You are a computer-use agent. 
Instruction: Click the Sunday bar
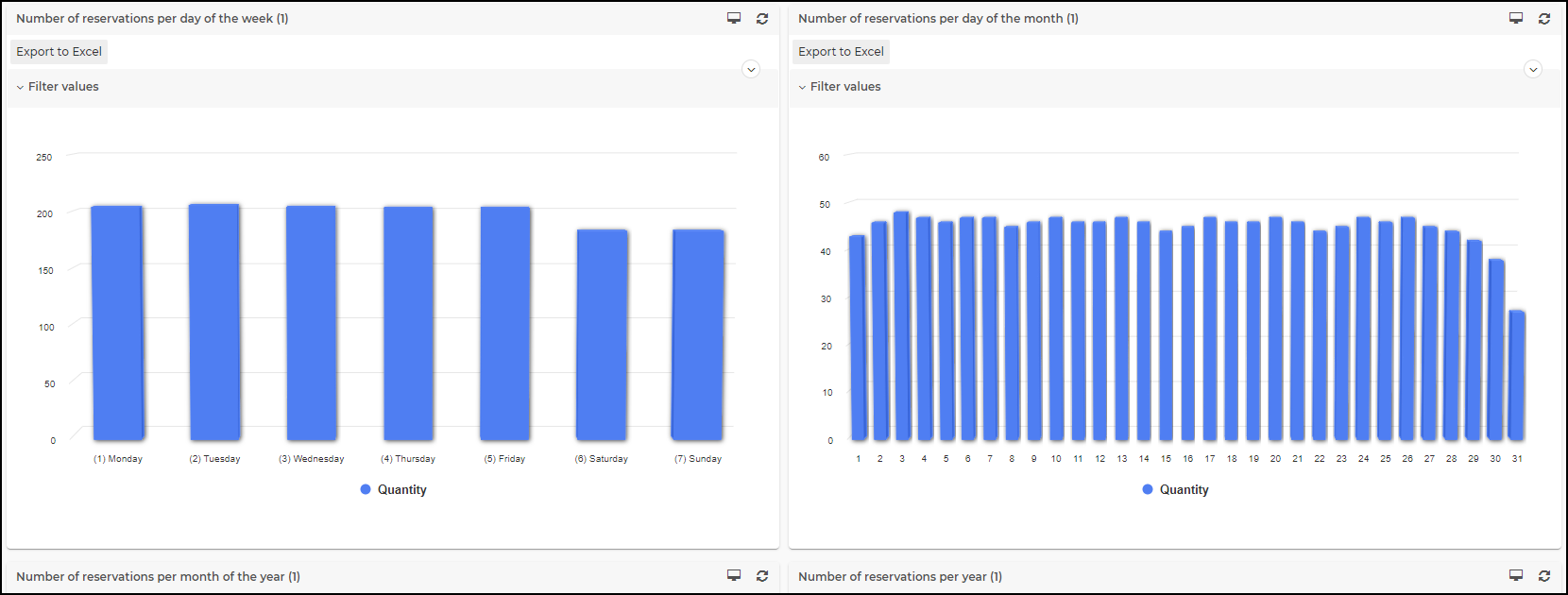[698, 334]
